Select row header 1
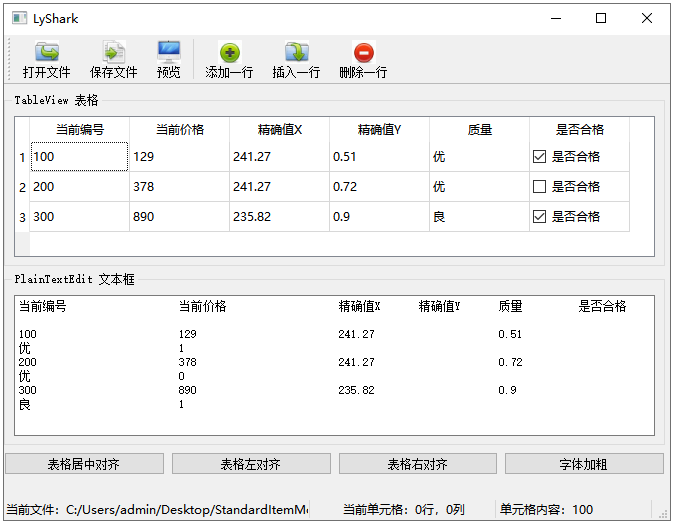Screen dimensions: 675x524 22,157
